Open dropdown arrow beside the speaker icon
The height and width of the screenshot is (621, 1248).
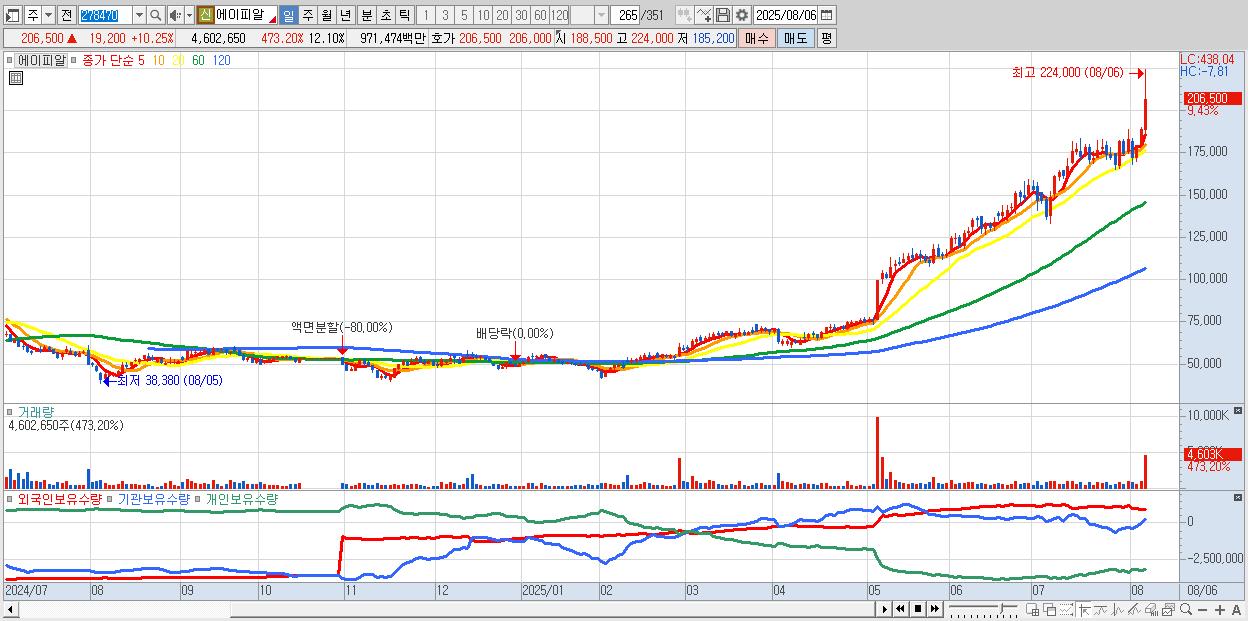coord(189,15)
